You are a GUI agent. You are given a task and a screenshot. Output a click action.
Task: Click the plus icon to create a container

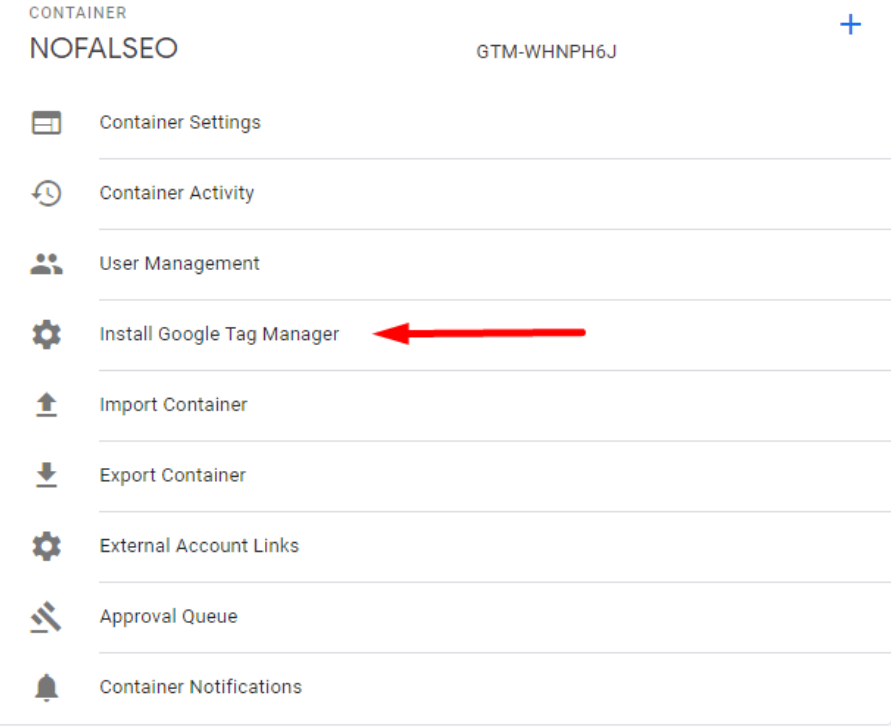click(851, 24)
